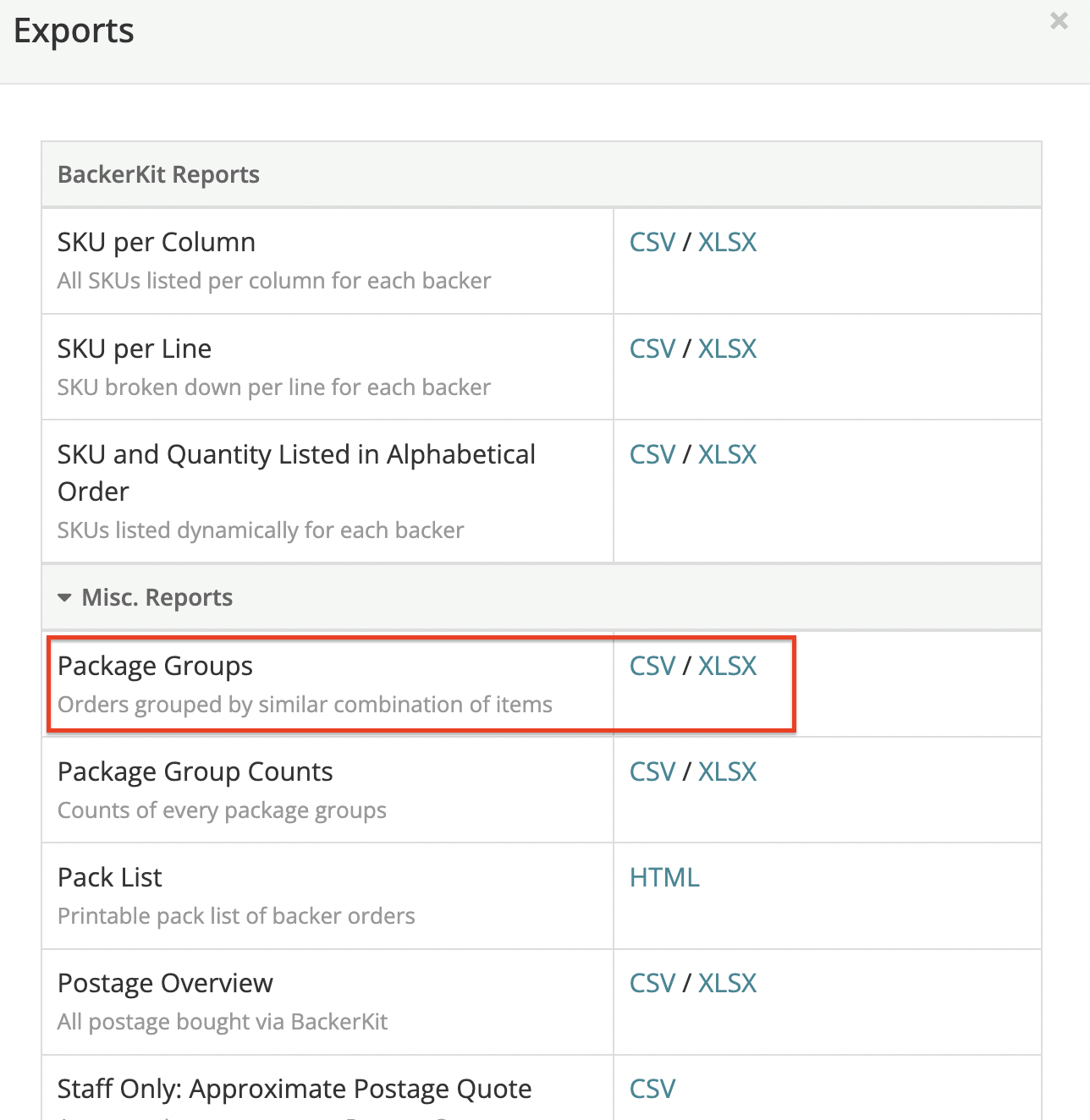Image resolution: width=1090 pixels, height=1120 pixels.
Task: Click 'Staff Only: Approximate Postage Quote' title
Action: [295, 1090]
